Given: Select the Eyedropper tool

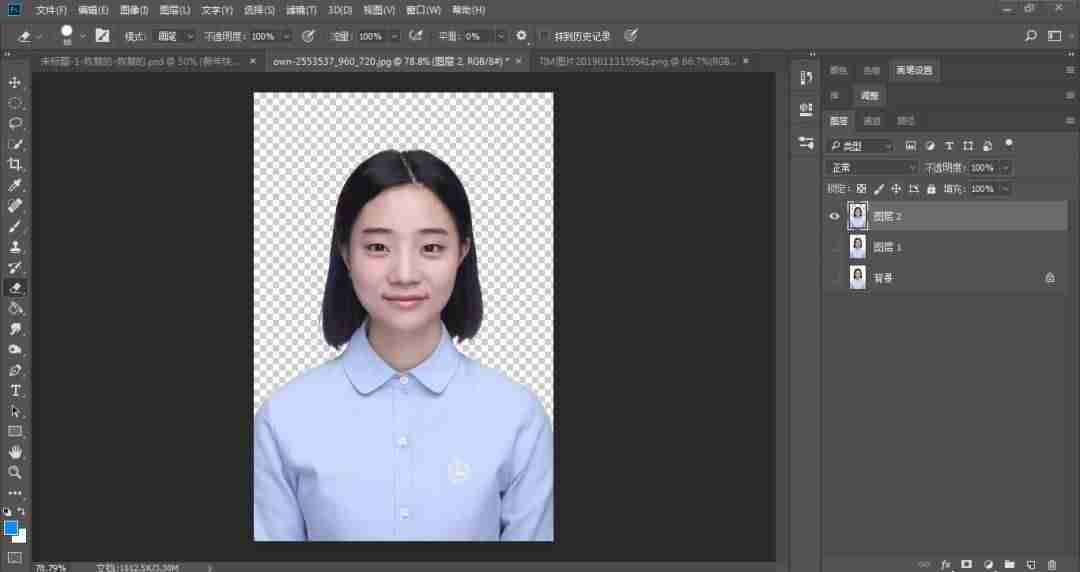Looking at the screenshot, I should point(14,185).
